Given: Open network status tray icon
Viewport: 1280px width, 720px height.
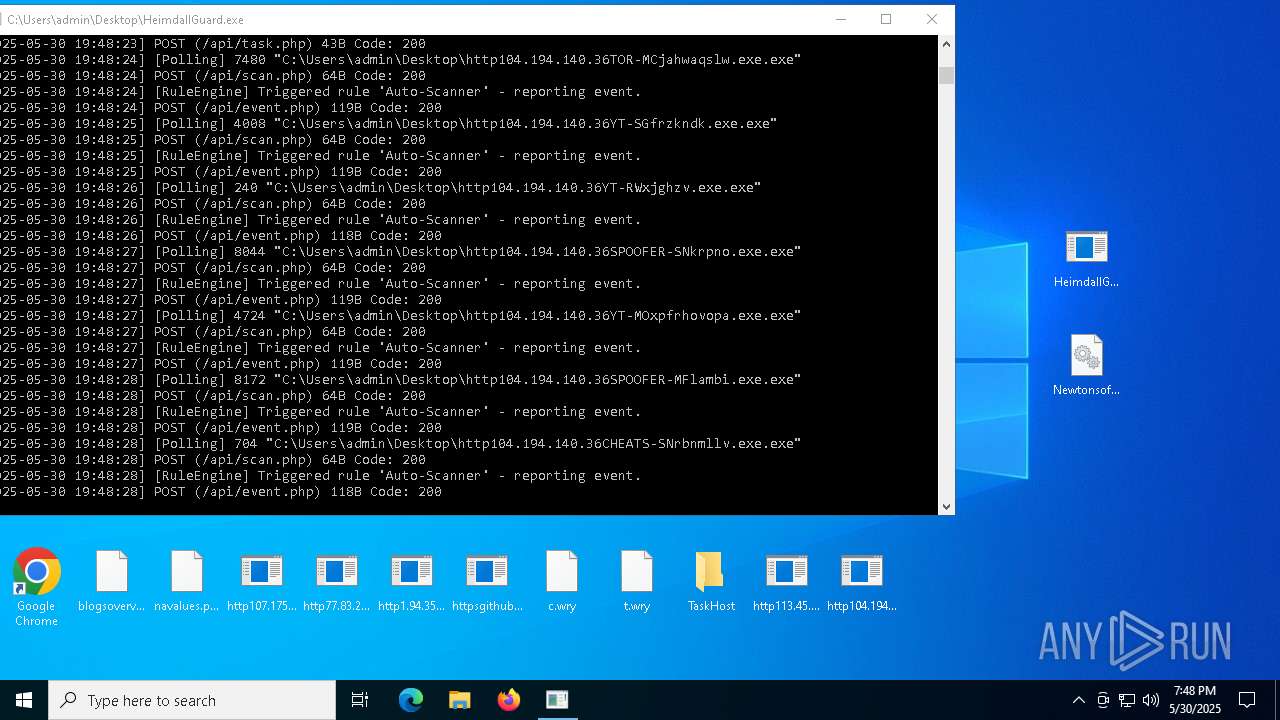Looking at the screenshot, I should (1127, 700).
